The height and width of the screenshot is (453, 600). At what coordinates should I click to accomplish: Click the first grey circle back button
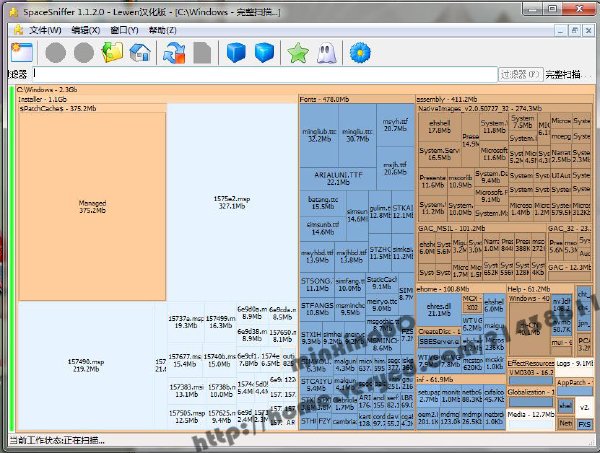point(55,53)
